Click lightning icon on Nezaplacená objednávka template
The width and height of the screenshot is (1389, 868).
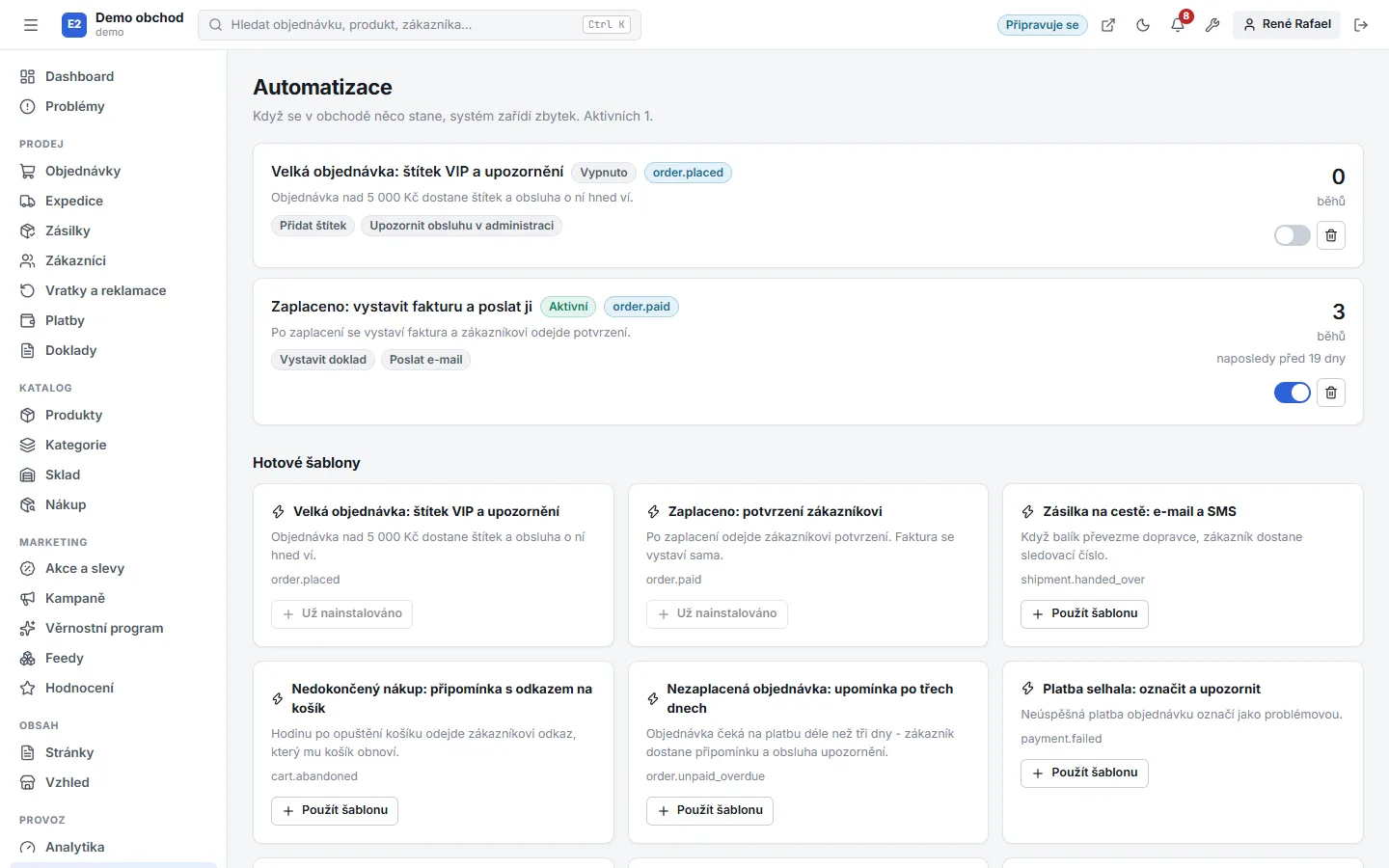(653, 698)
